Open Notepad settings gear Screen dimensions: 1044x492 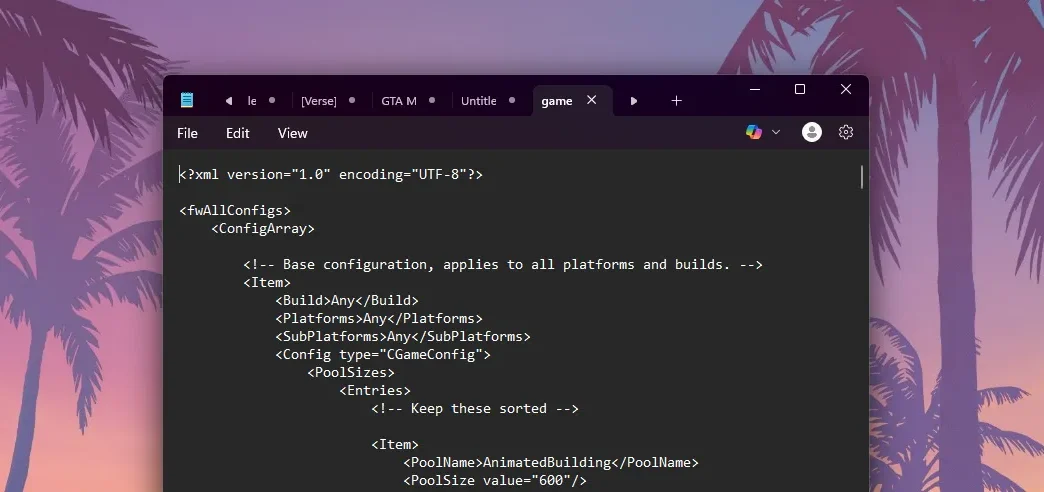[x=846, y=132]
